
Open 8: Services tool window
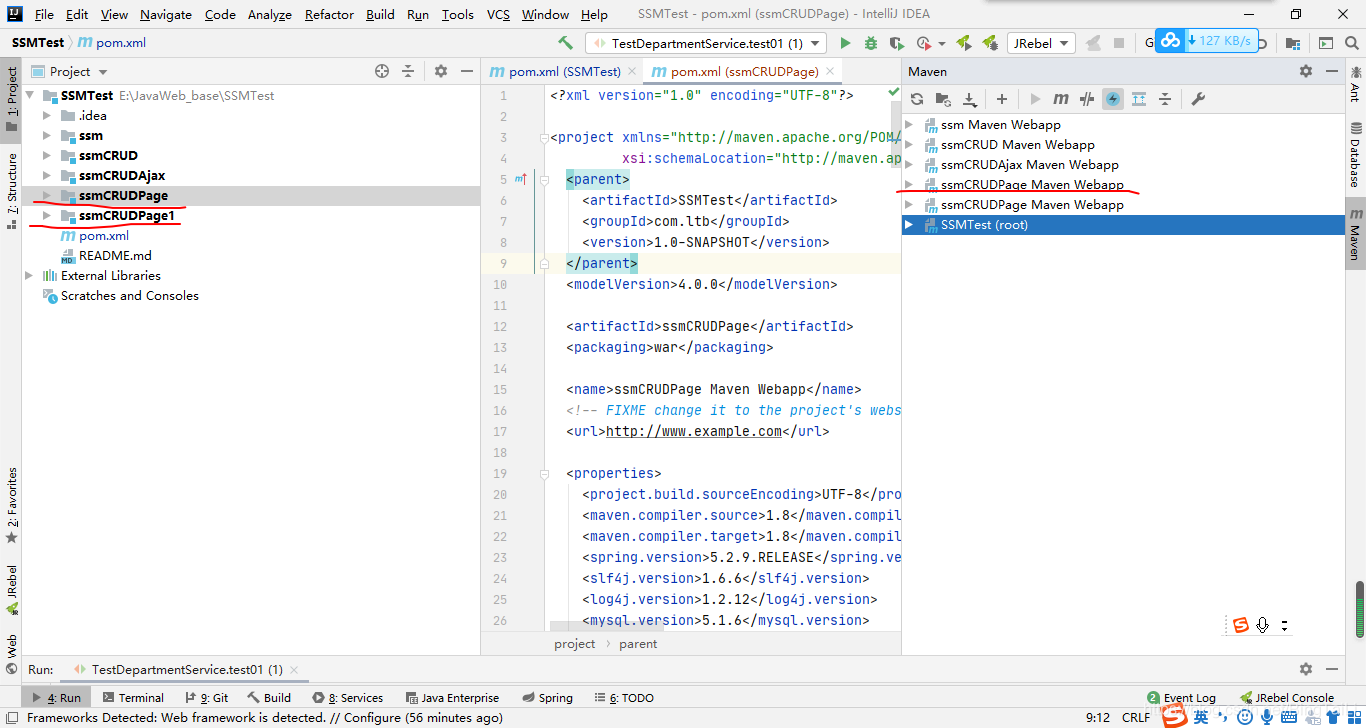pyautogui.click(x=348, y=698)
